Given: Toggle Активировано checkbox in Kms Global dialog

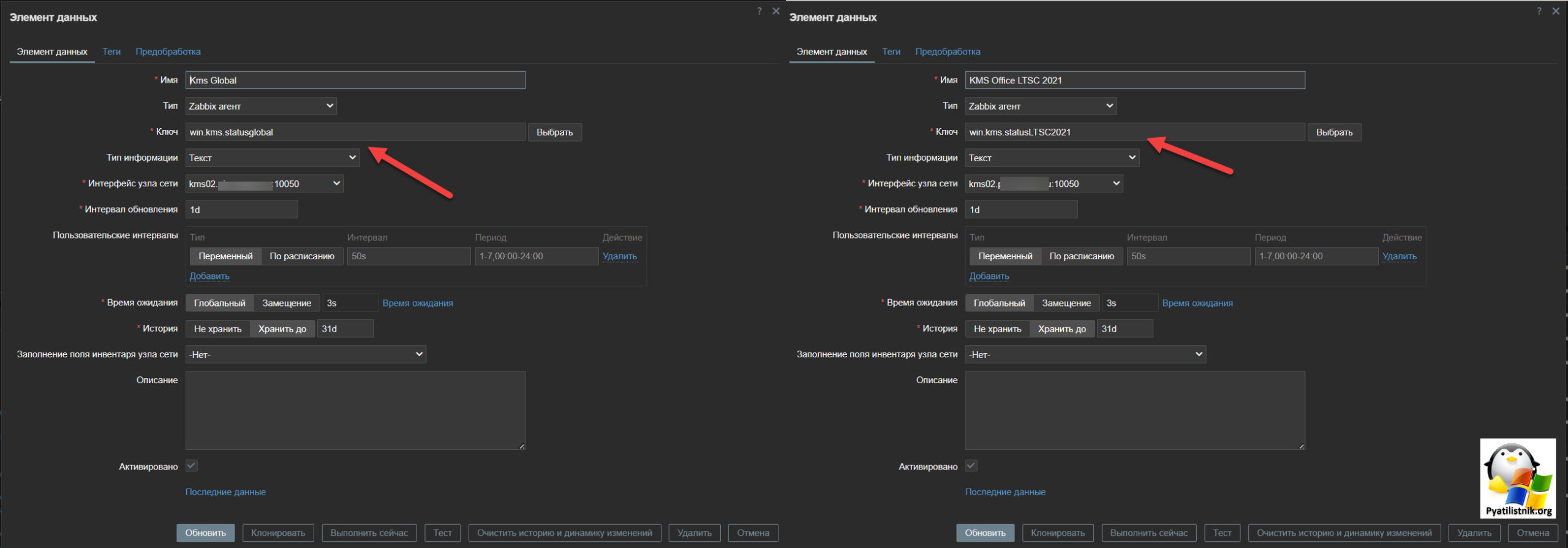Looking at the screenshot, I should point(192,466).
